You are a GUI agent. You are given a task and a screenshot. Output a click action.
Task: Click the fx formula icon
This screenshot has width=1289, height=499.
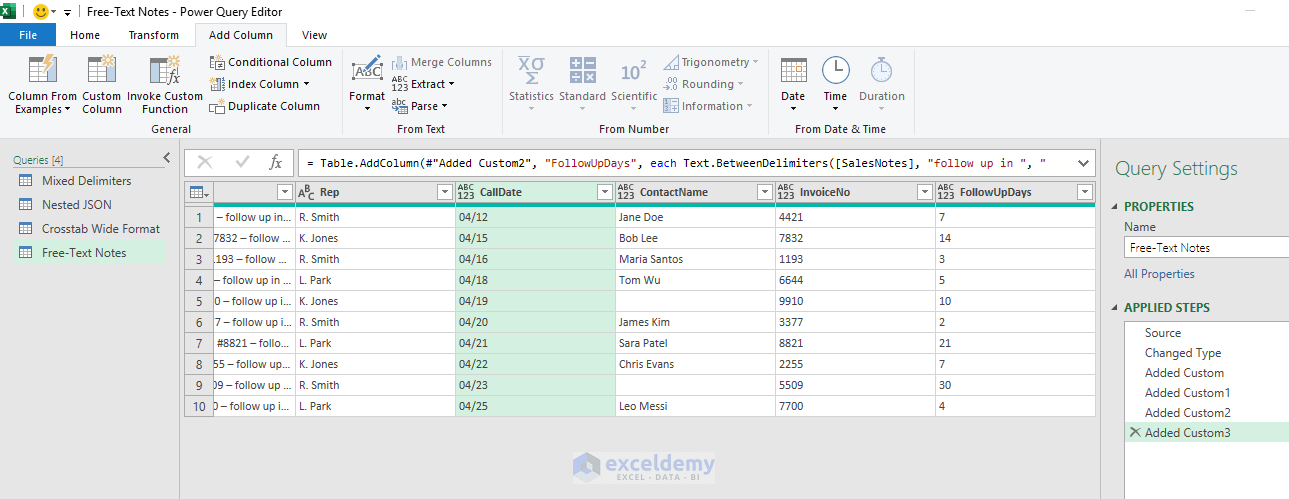point(276,163)
